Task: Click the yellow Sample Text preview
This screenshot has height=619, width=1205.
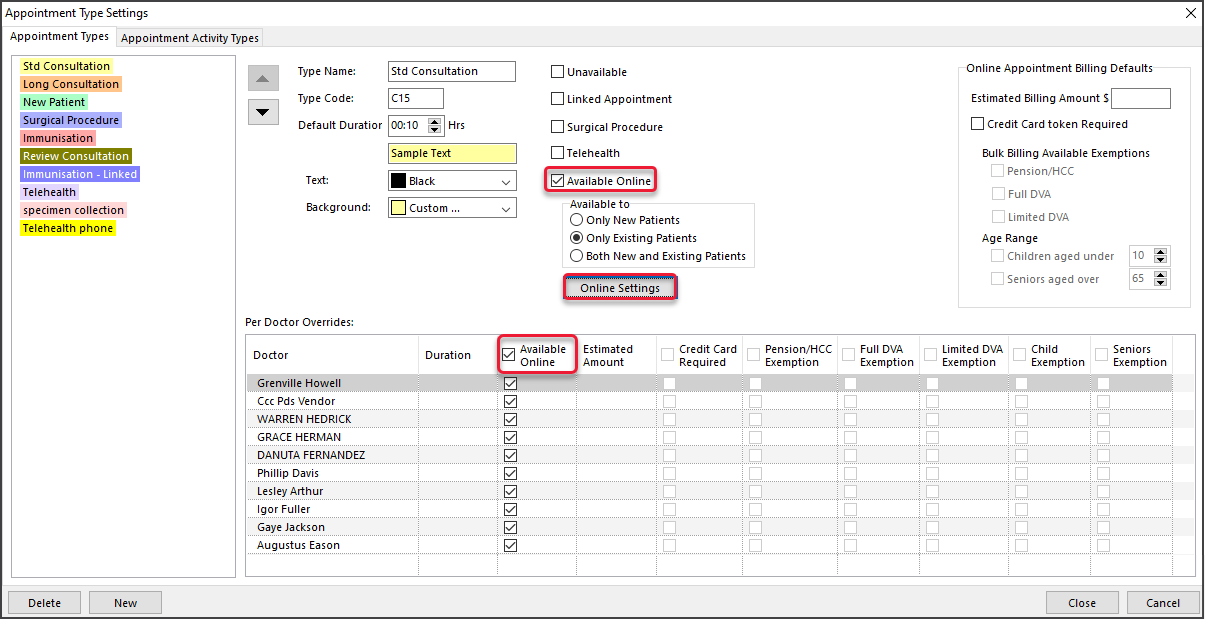Action: 452,153
